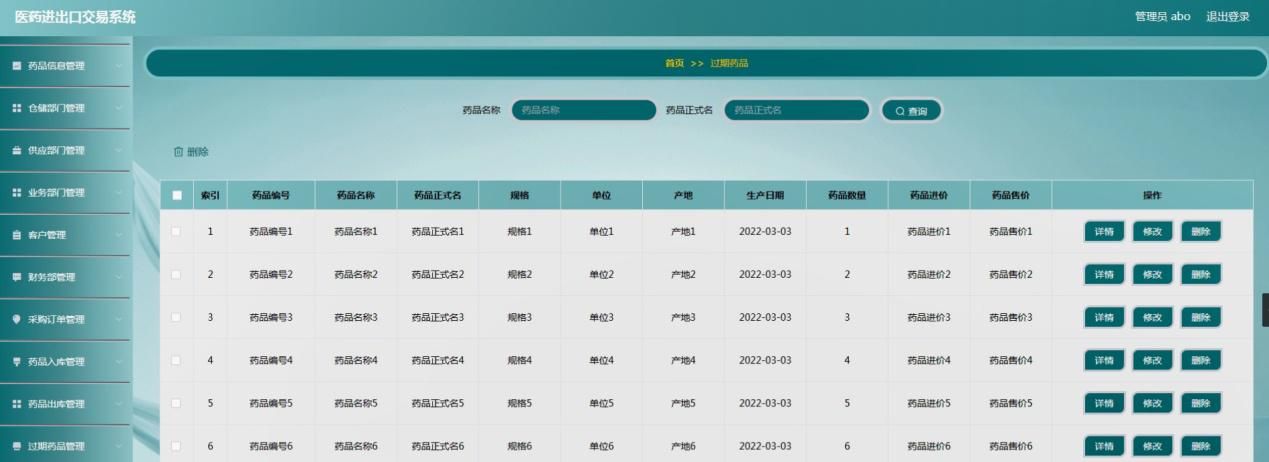
Task: Open the 仓储部门管理 sidebar menu
Action: point(65,108)
